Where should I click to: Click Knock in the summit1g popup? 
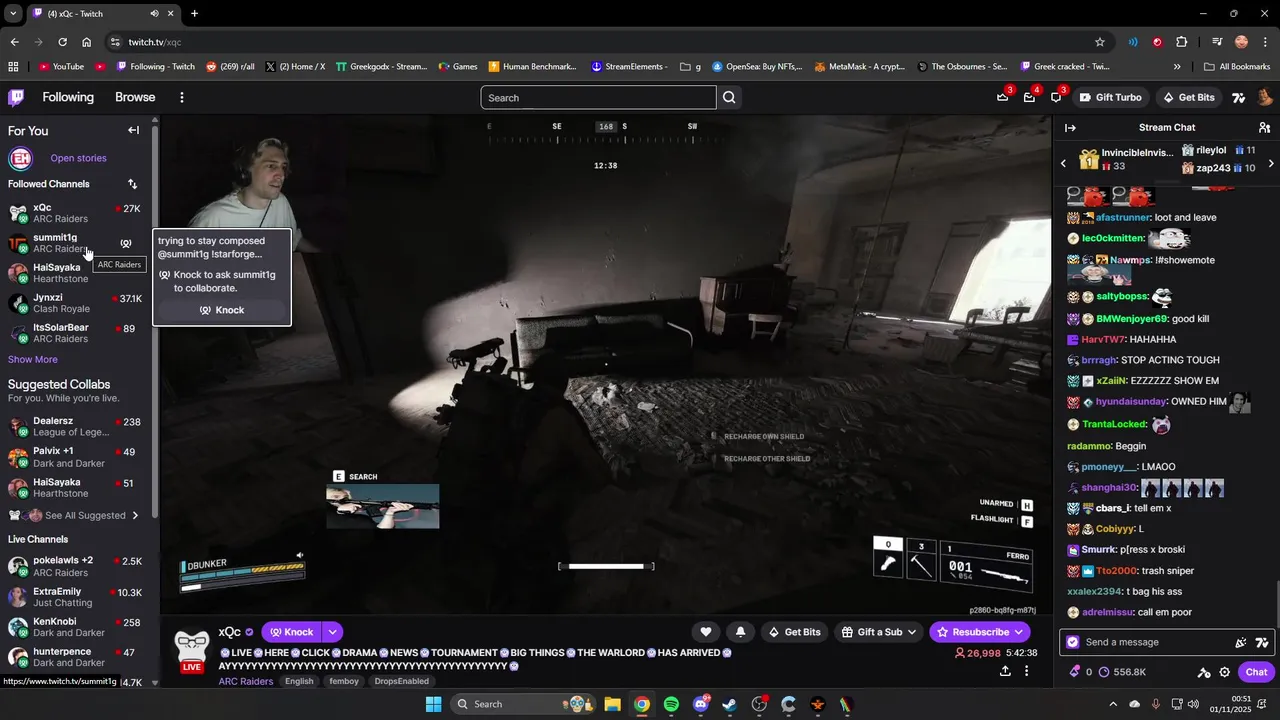222,310
